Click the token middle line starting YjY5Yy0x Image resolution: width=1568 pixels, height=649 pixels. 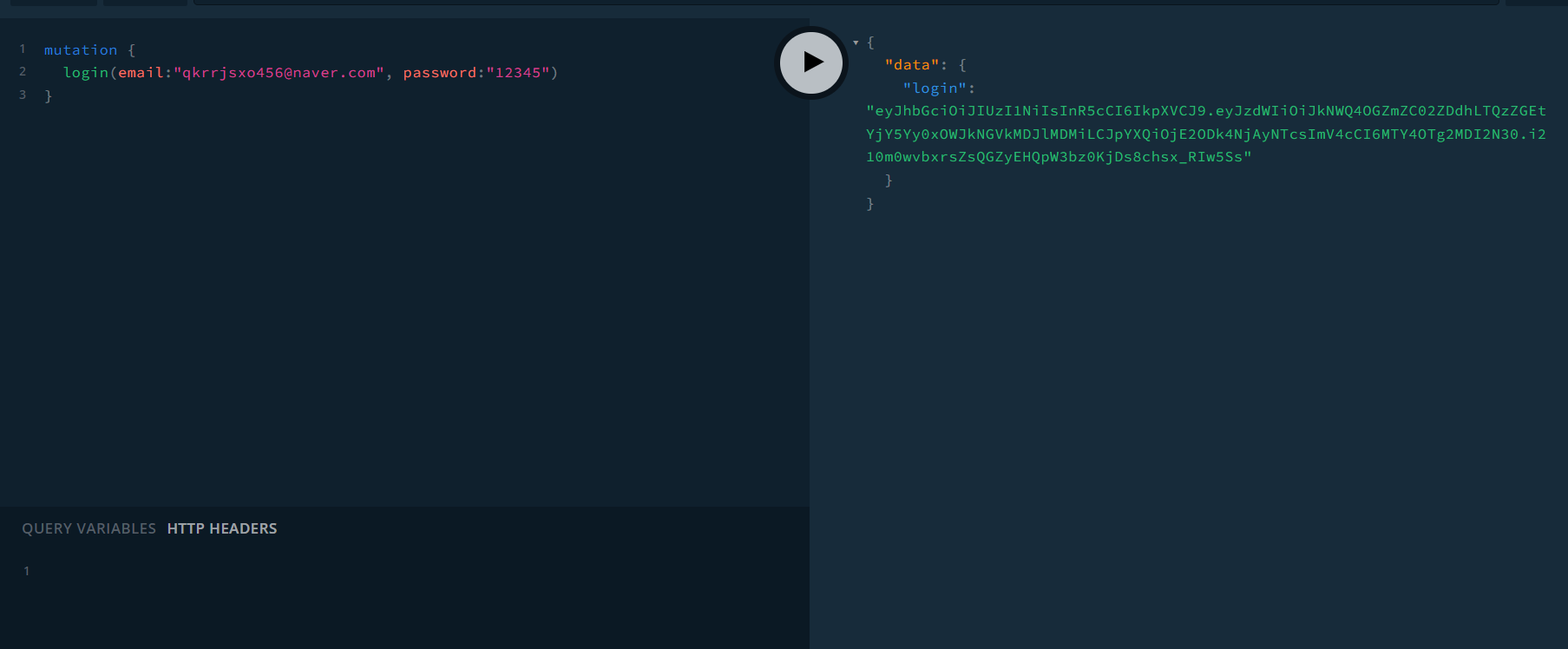(x=1206, y=134)
